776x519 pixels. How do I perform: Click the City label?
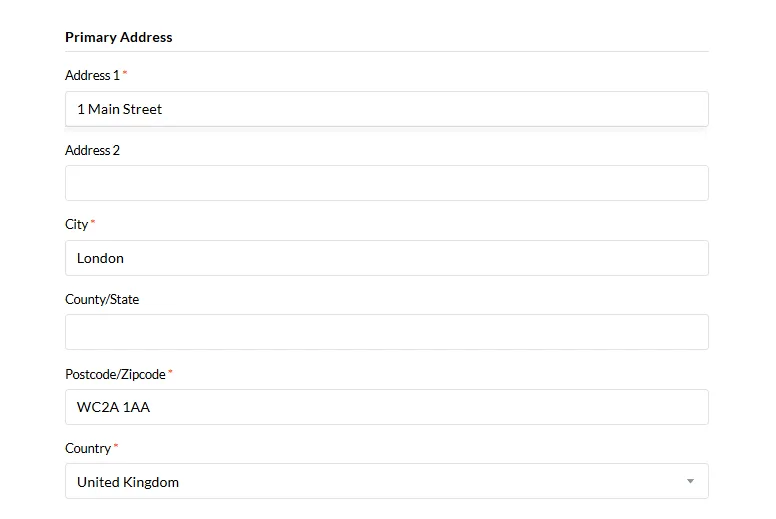77,224
